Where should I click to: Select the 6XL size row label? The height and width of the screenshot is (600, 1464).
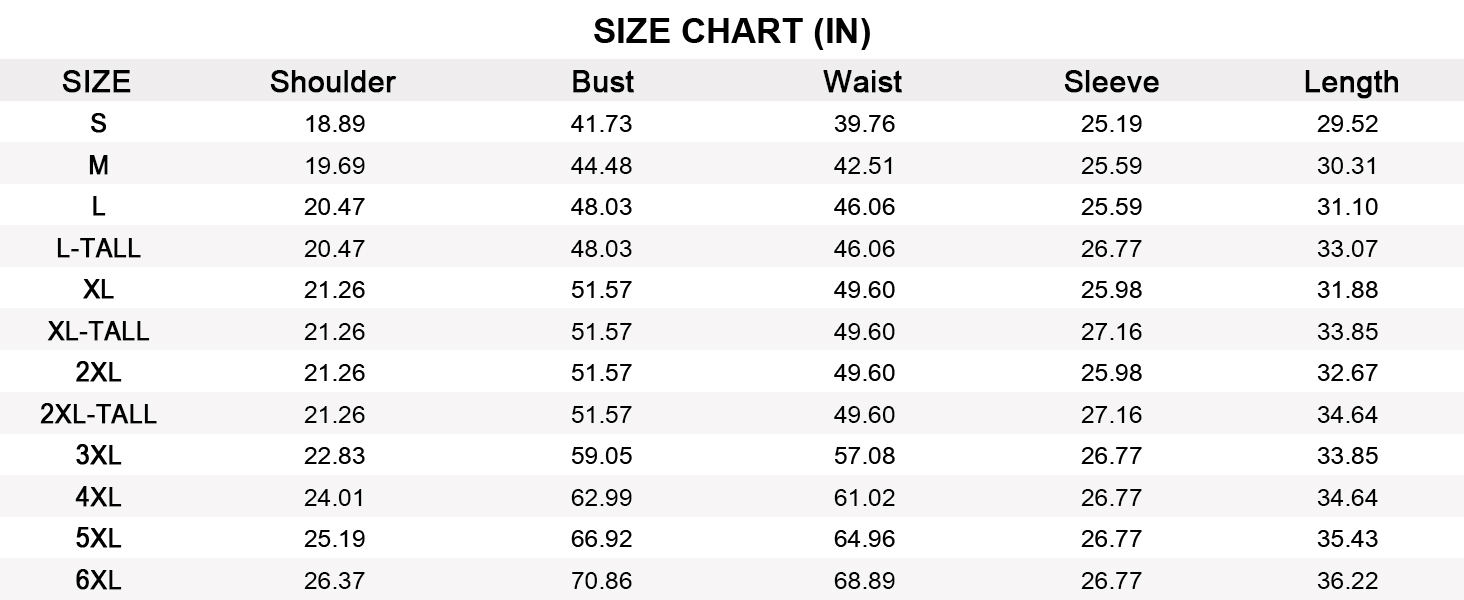(x=98, y=580)
